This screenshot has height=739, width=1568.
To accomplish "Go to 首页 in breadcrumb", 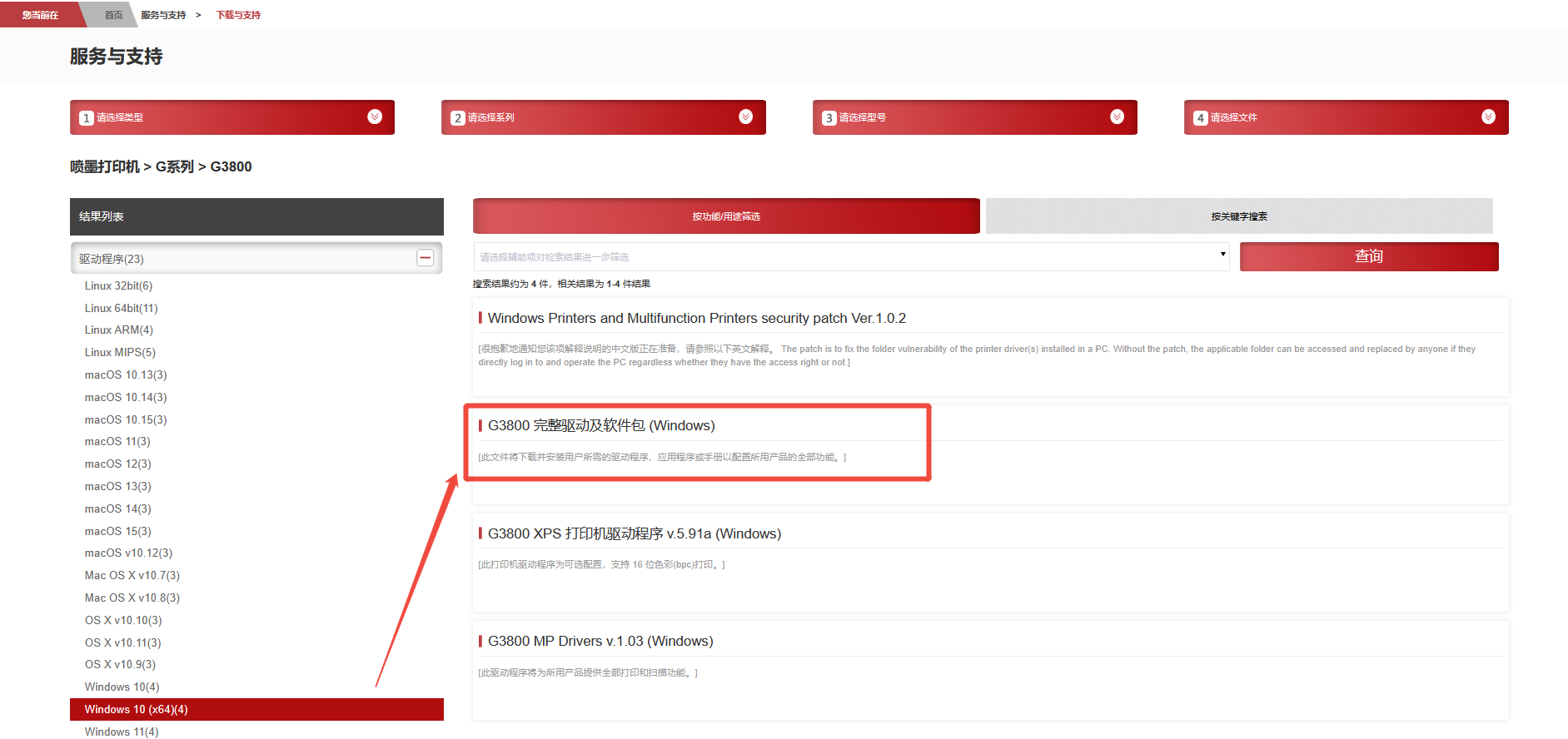I will coord(113,15).
